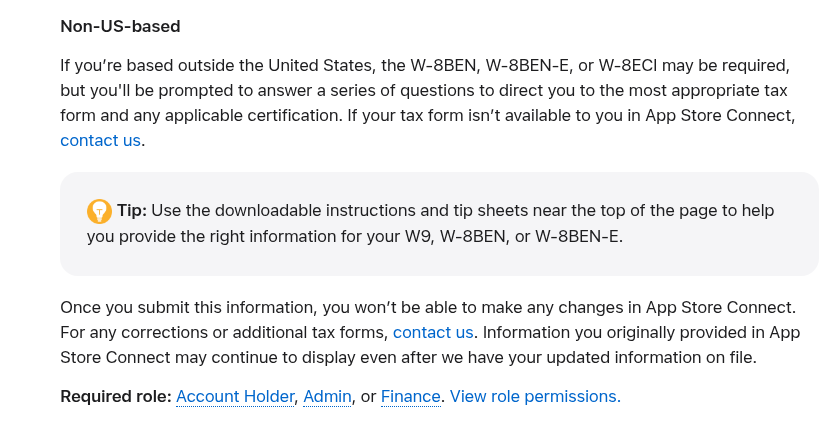Viewport: 840px width, 421px height.
Task: Open the Admin role link
Action: coord(327,396)
